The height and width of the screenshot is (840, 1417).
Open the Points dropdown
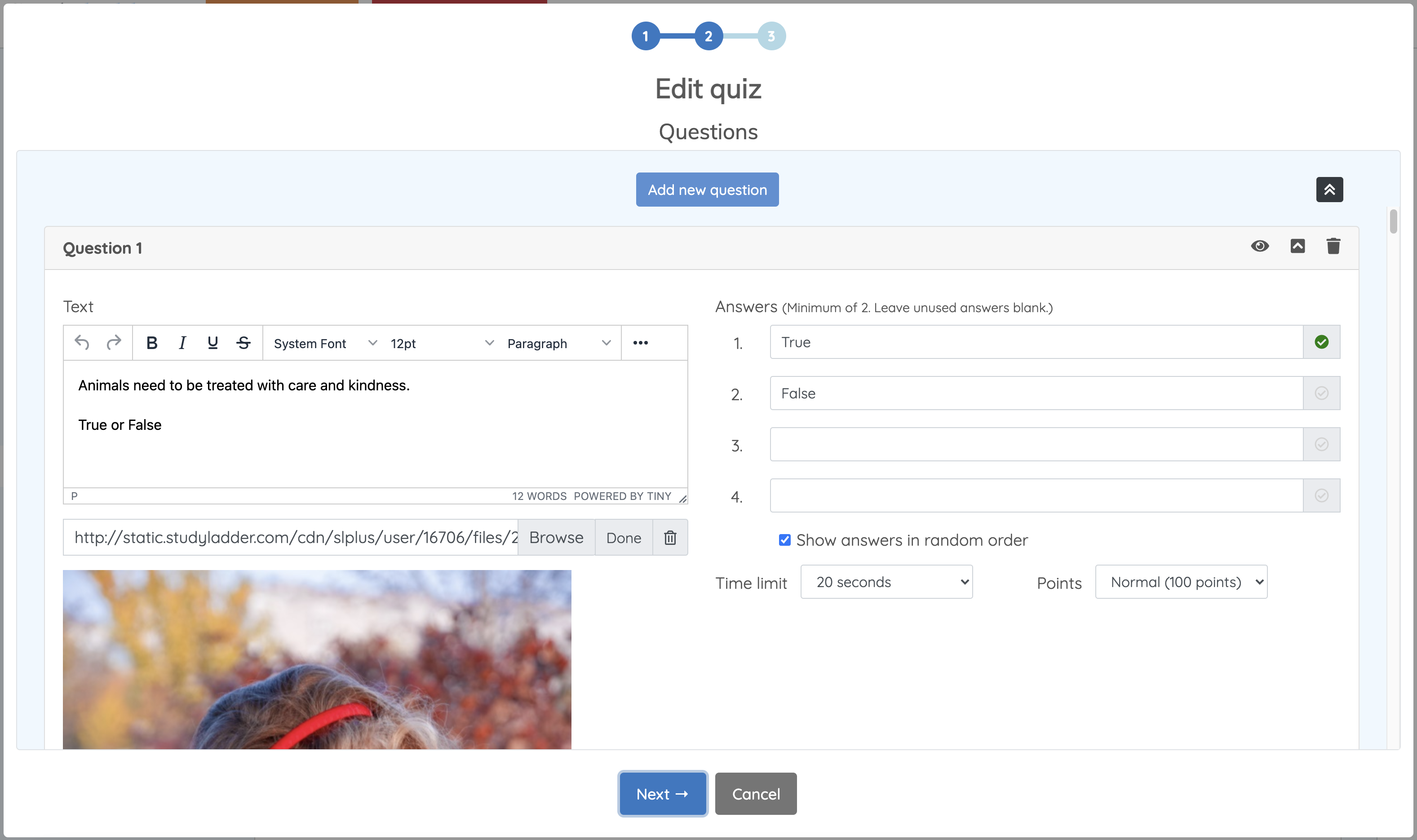(1181, 582)
